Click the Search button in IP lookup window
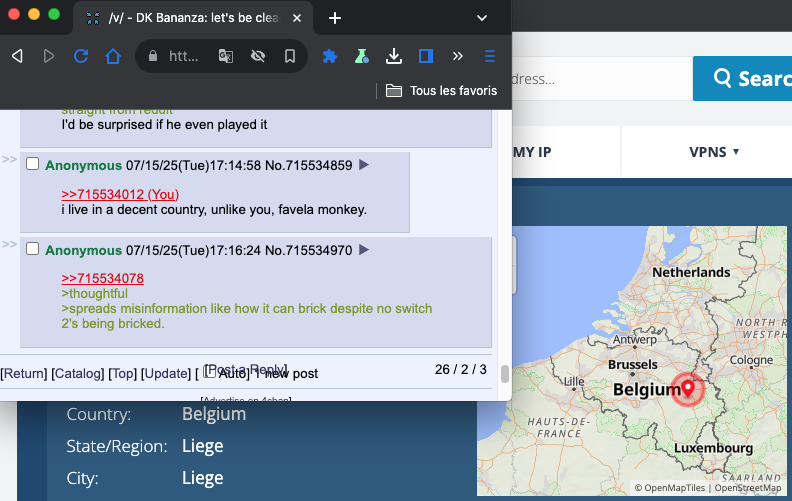Viewport: 792px width, 501px height. 742,79
